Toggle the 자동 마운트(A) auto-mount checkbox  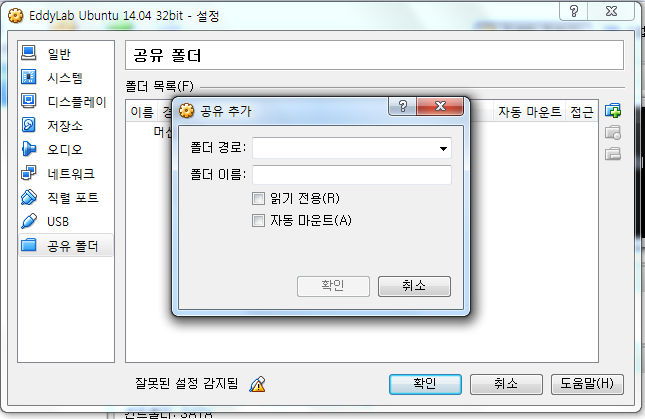pos(258,221)
